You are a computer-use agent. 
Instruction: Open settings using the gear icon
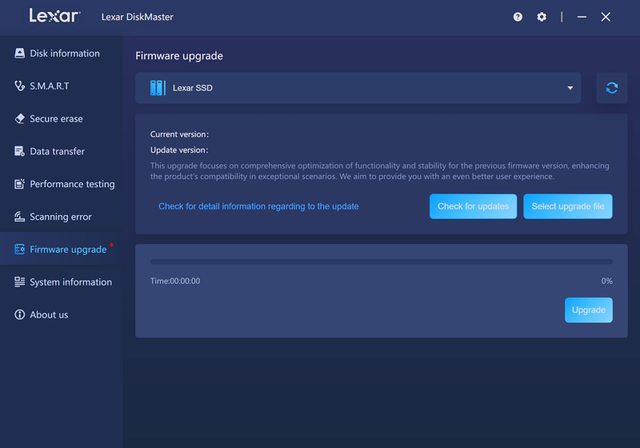tap(542, 17)
